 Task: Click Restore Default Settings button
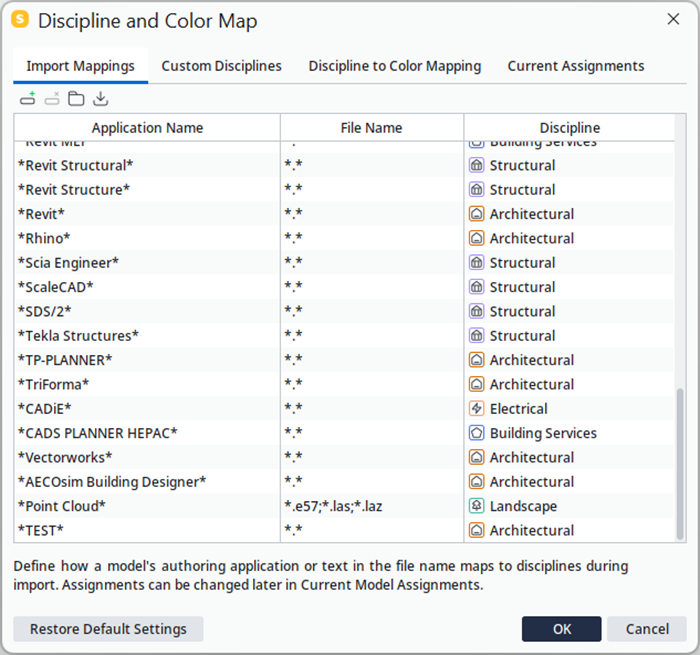108,629
